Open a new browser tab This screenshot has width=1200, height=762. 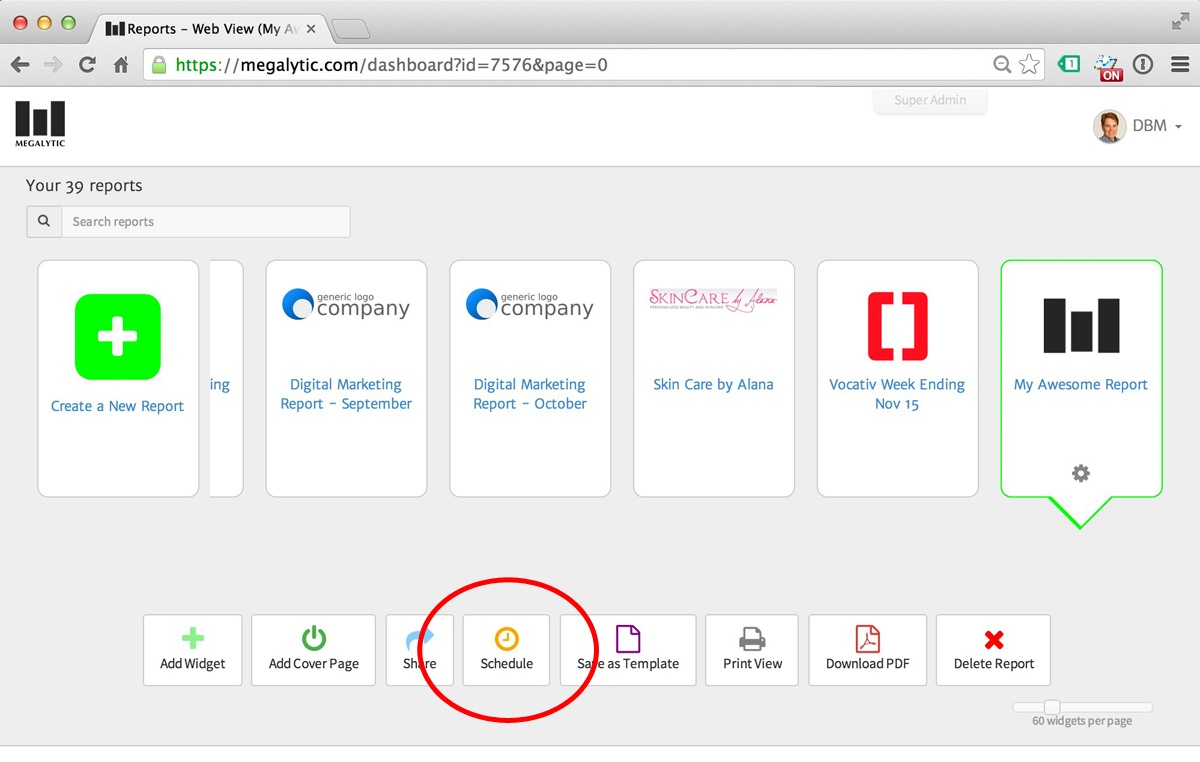click(x=350, y=29)
